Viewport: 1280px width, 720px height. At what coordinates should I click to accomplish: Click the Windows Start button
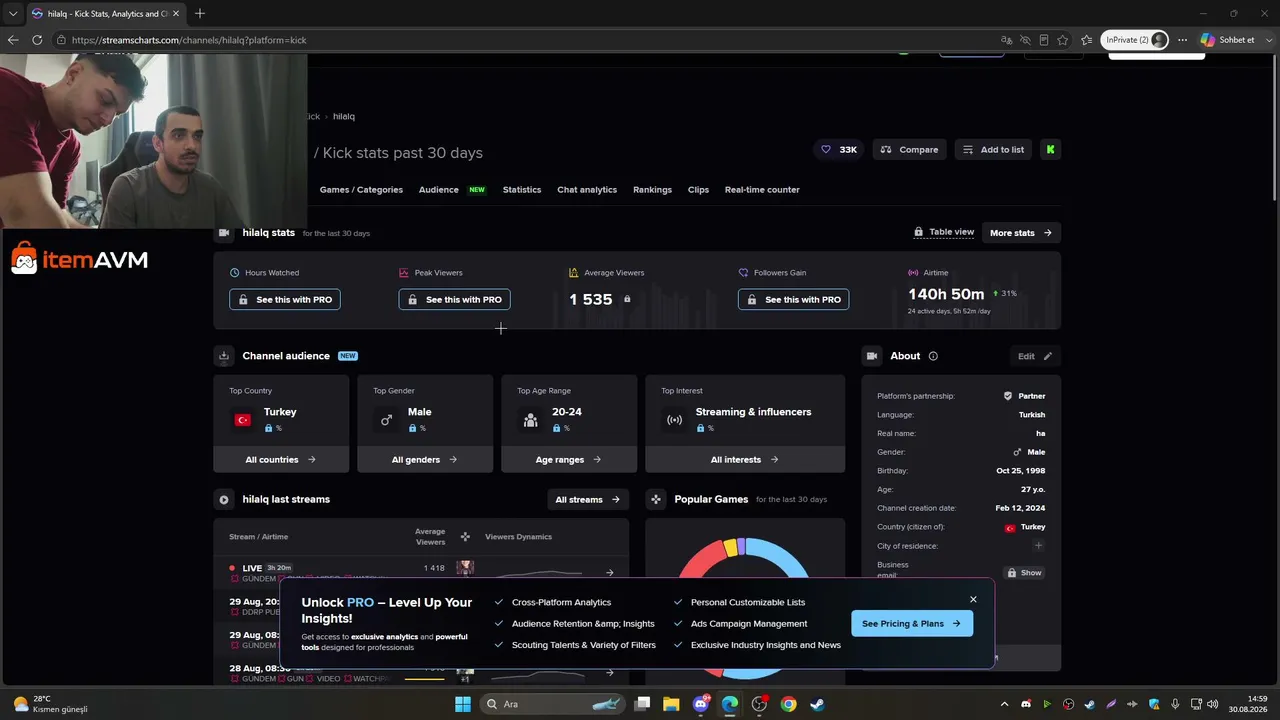(463, 704)
